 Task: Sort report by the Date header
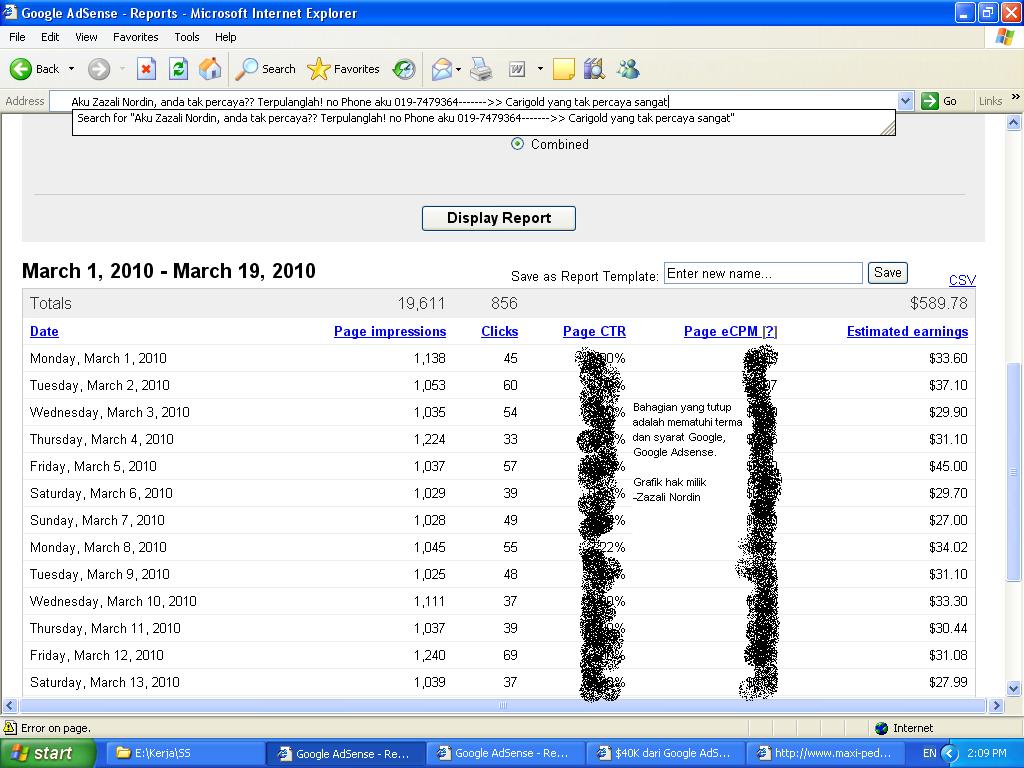[44, 331]
